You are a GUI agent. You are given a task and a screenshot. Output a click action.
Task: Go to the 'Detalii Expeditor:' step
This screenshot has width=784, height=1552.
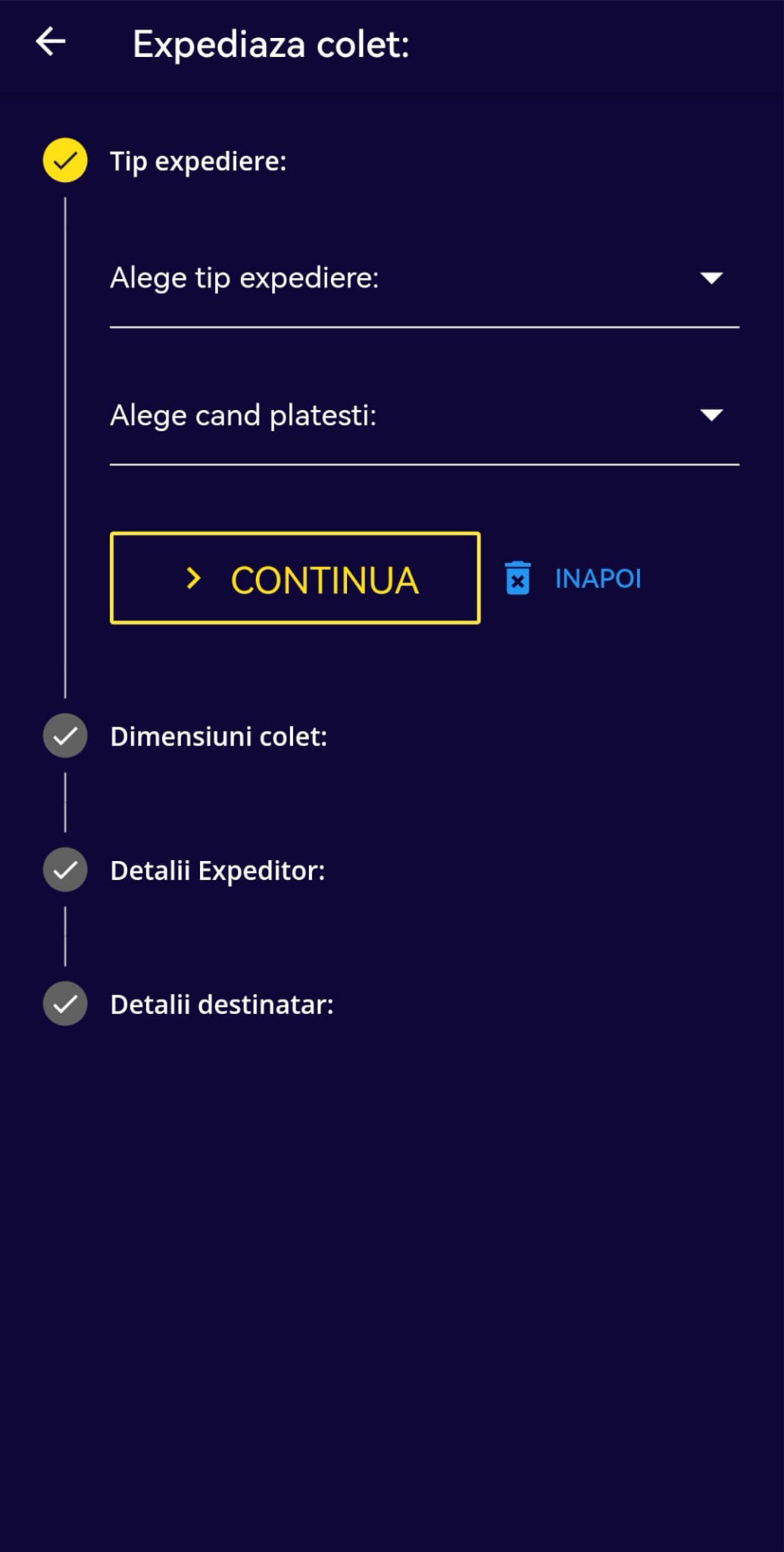[217, 871]
